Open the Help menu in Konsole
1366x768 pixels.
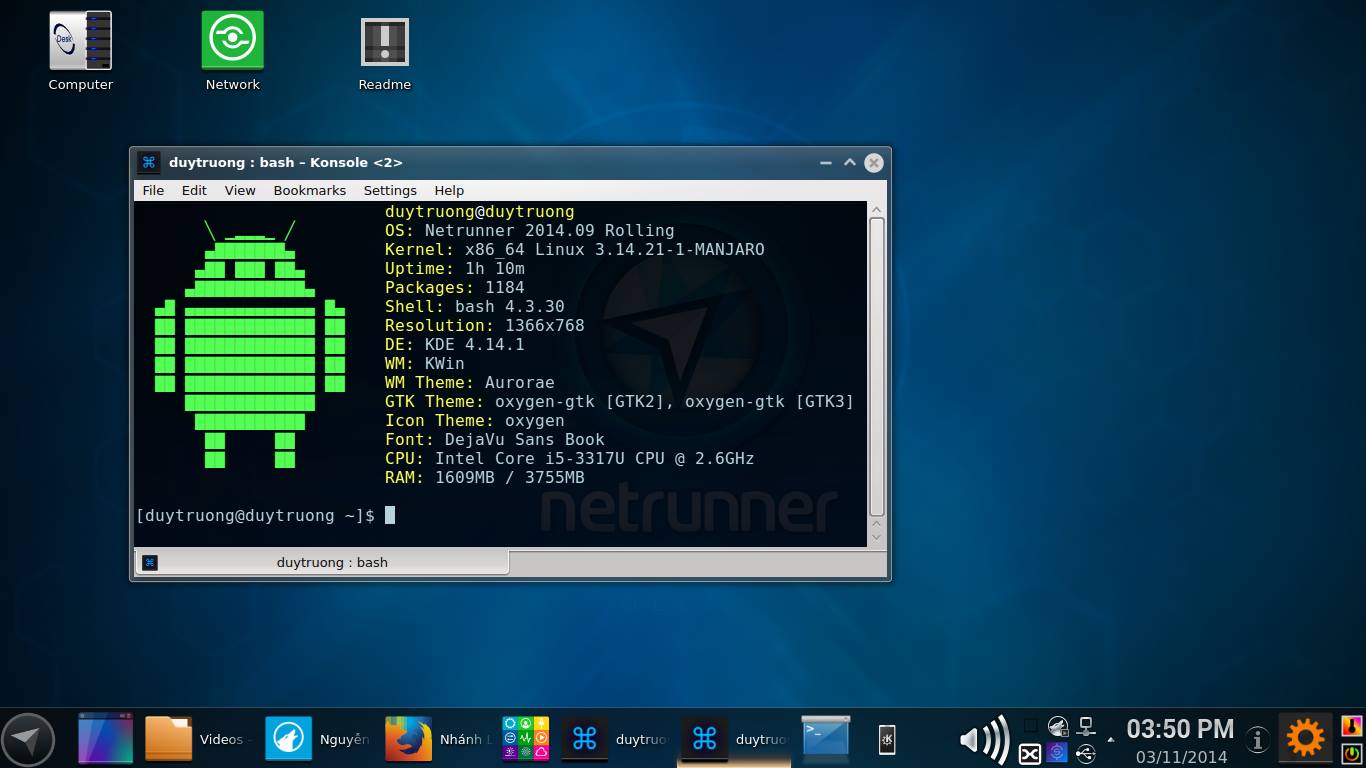(x=449, y=190)
